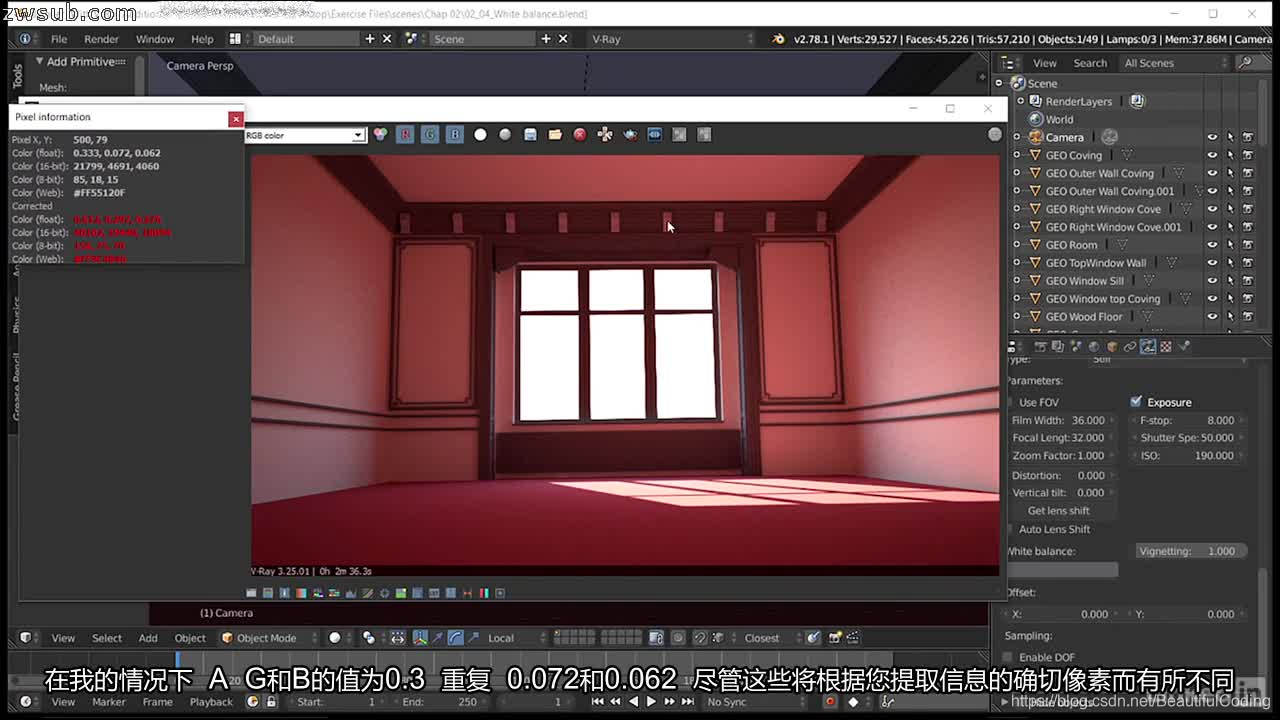Enable the Use FOV checkbox
The width and height of the screenshot is (1280, 720).
pyautogui.click(x=1009, y=402)
